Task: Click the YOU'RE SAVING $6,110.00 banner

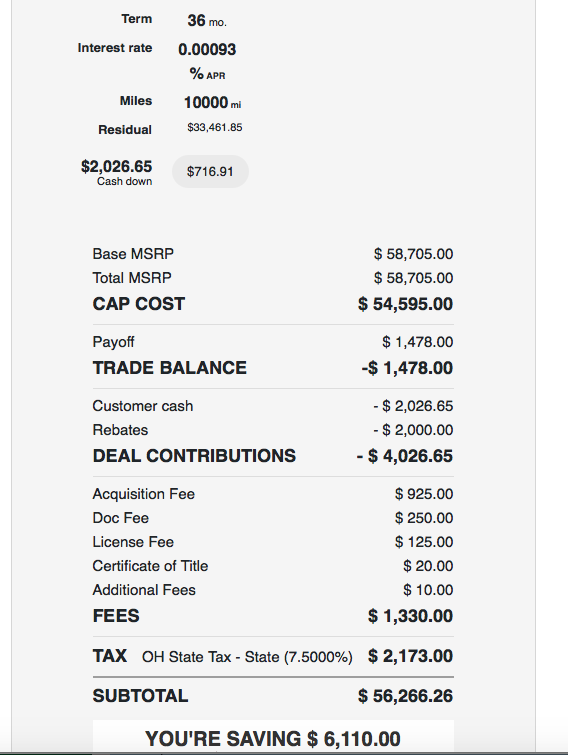Action: [273, 738]
